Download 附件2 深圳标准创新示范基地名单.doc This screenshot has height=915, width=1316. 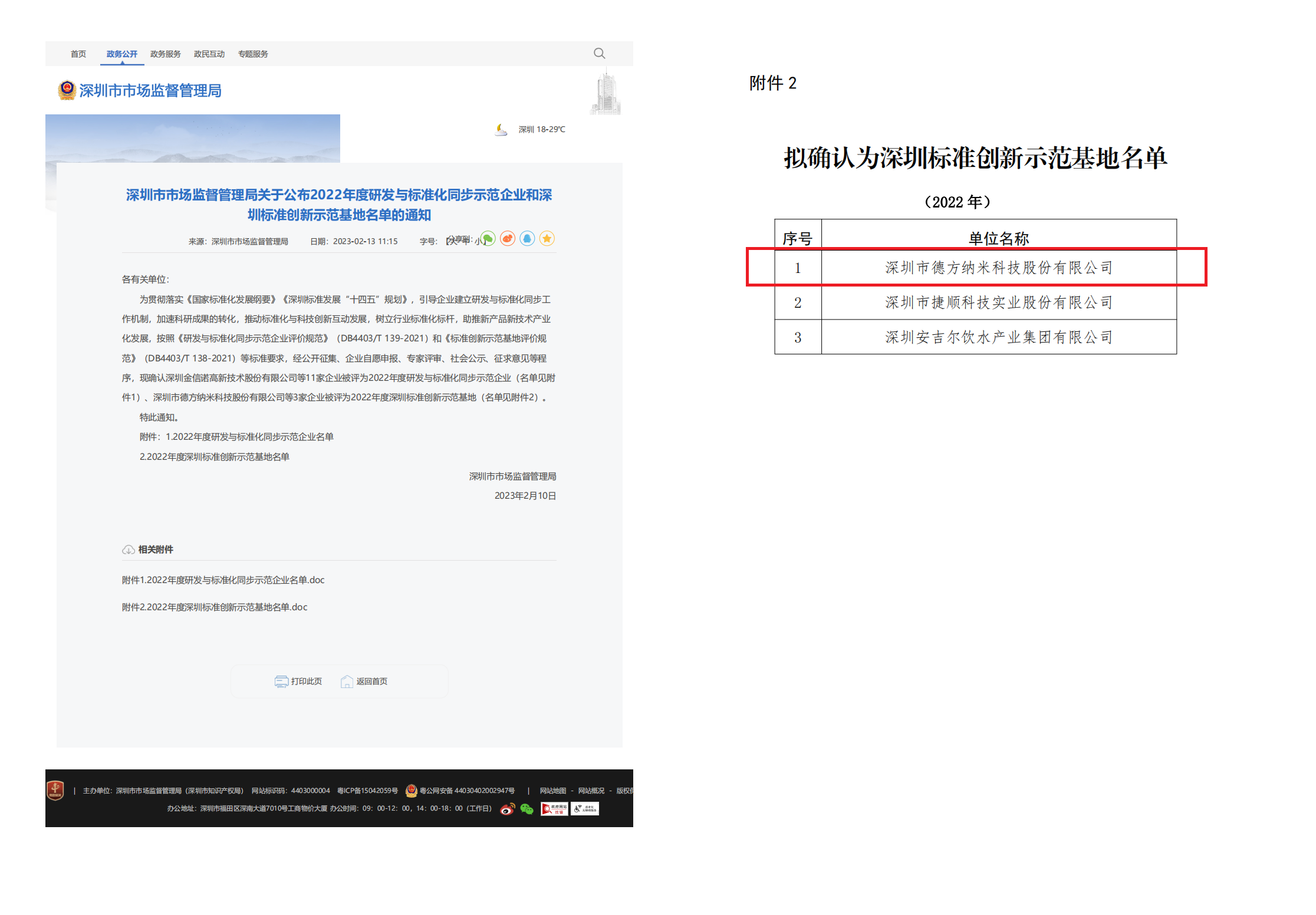(x=215, y=607)
